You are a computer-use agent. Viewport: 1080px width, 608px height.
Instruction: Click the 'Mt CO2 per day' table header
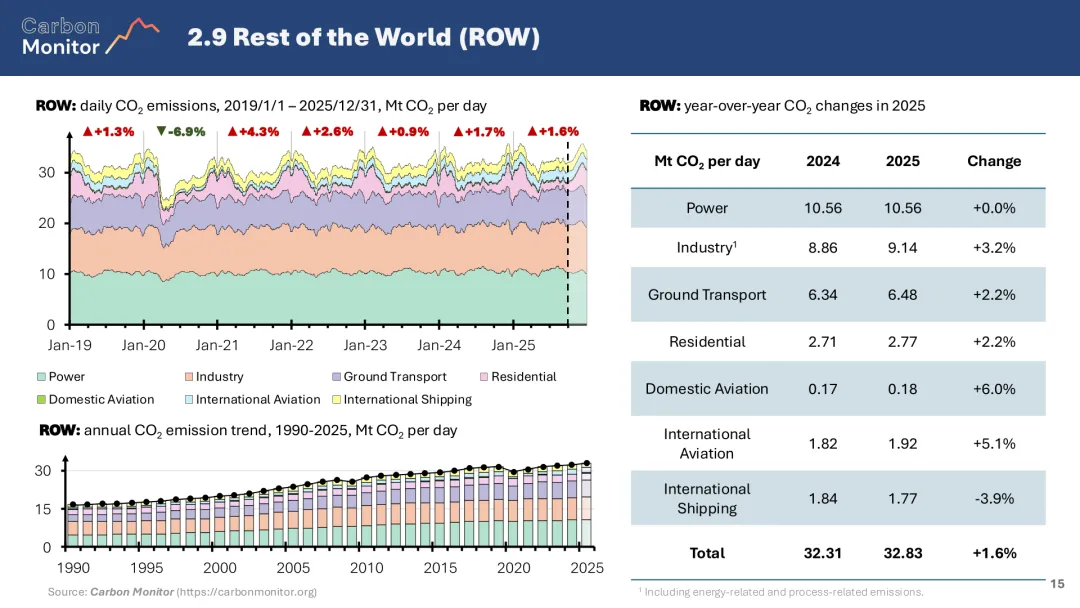pyautogui.click(x=707, y=161)
